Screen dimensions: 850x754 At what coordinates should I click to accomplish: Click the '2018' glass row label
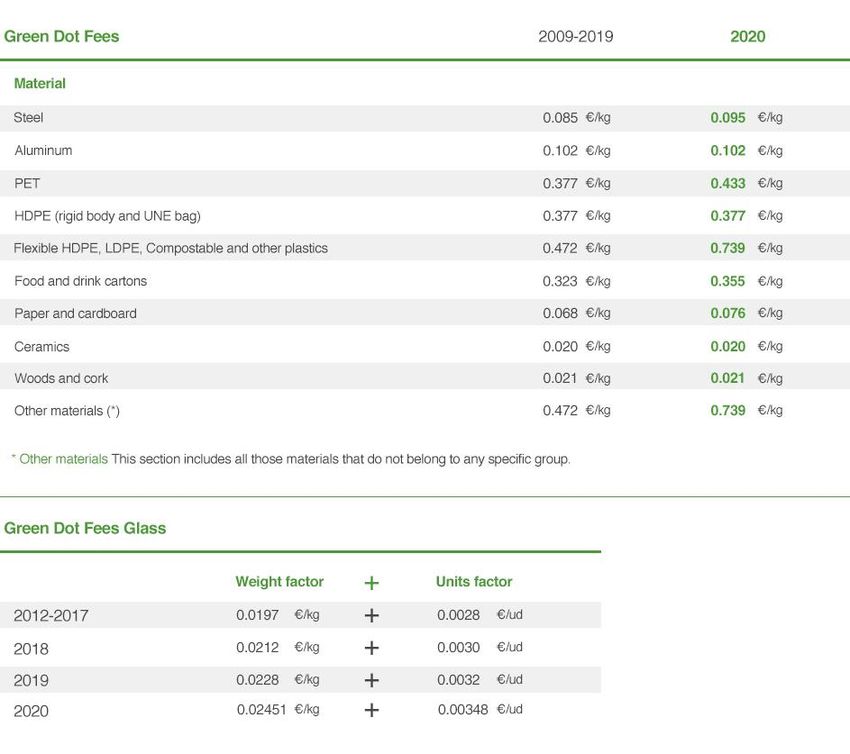(x=31, y=649)
